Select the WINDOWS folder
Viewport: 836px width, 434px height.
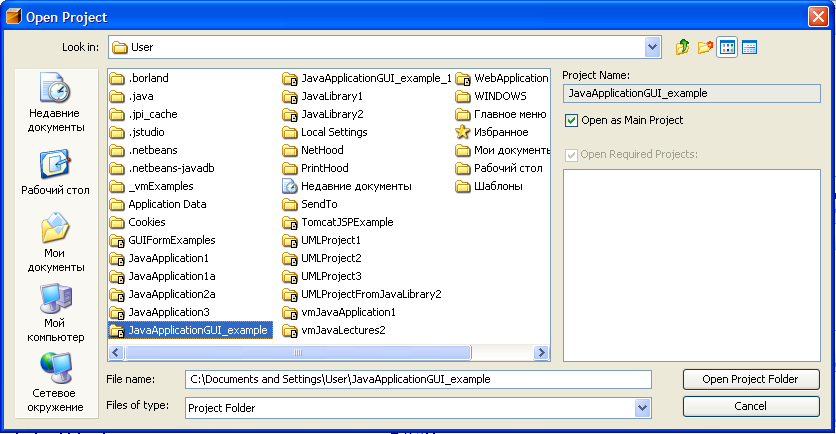click(x=491, y=97)
